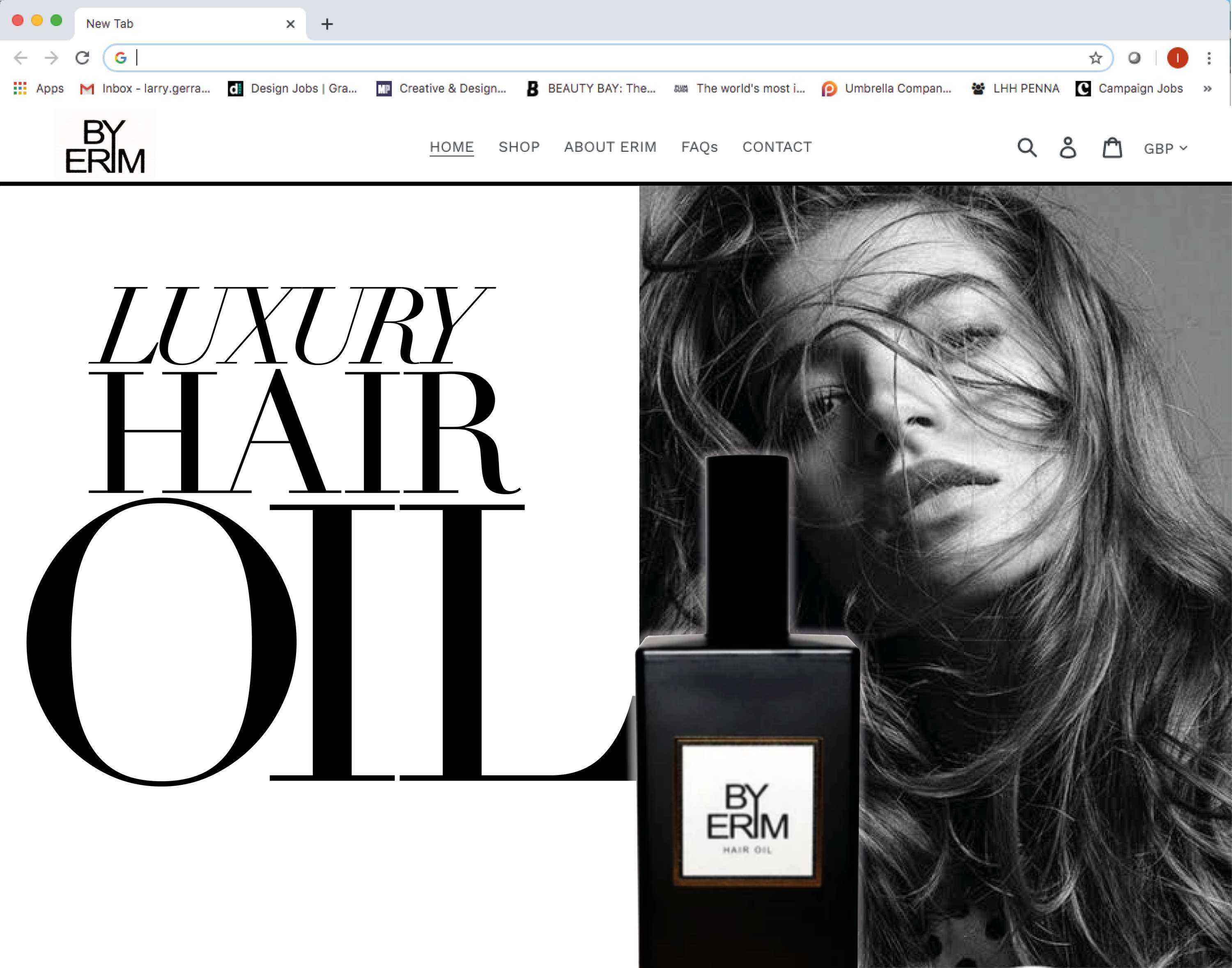Open the Gmail Inbox bookmark
This screenshot has height=968, width=1232.
145,88
